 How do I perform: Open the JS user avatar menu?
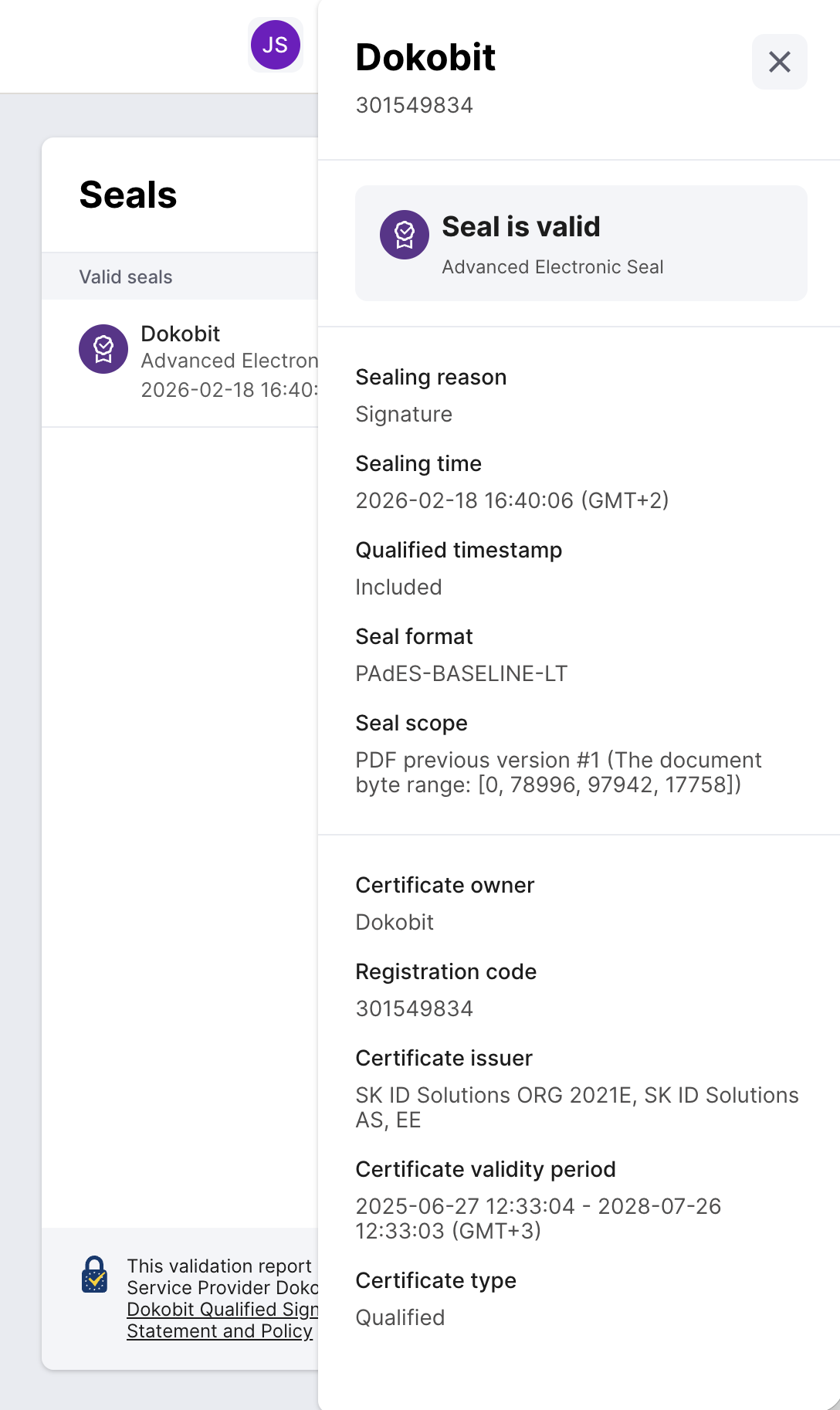275,45
